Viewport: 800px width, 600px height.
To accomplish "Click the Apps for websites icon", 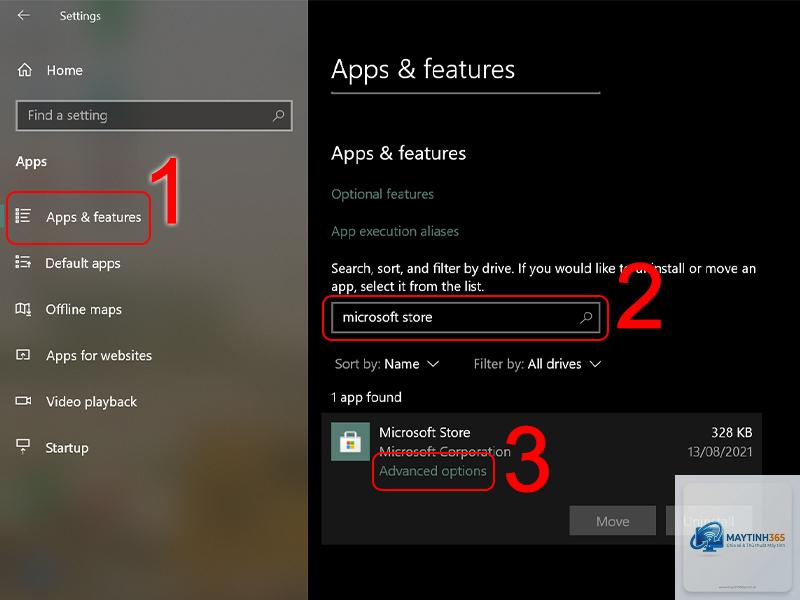I will click(x=23, y=355).
